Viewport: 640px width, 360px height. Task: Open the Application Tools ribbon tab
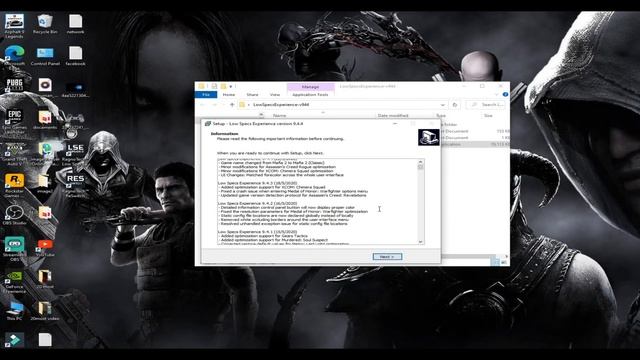310,95
